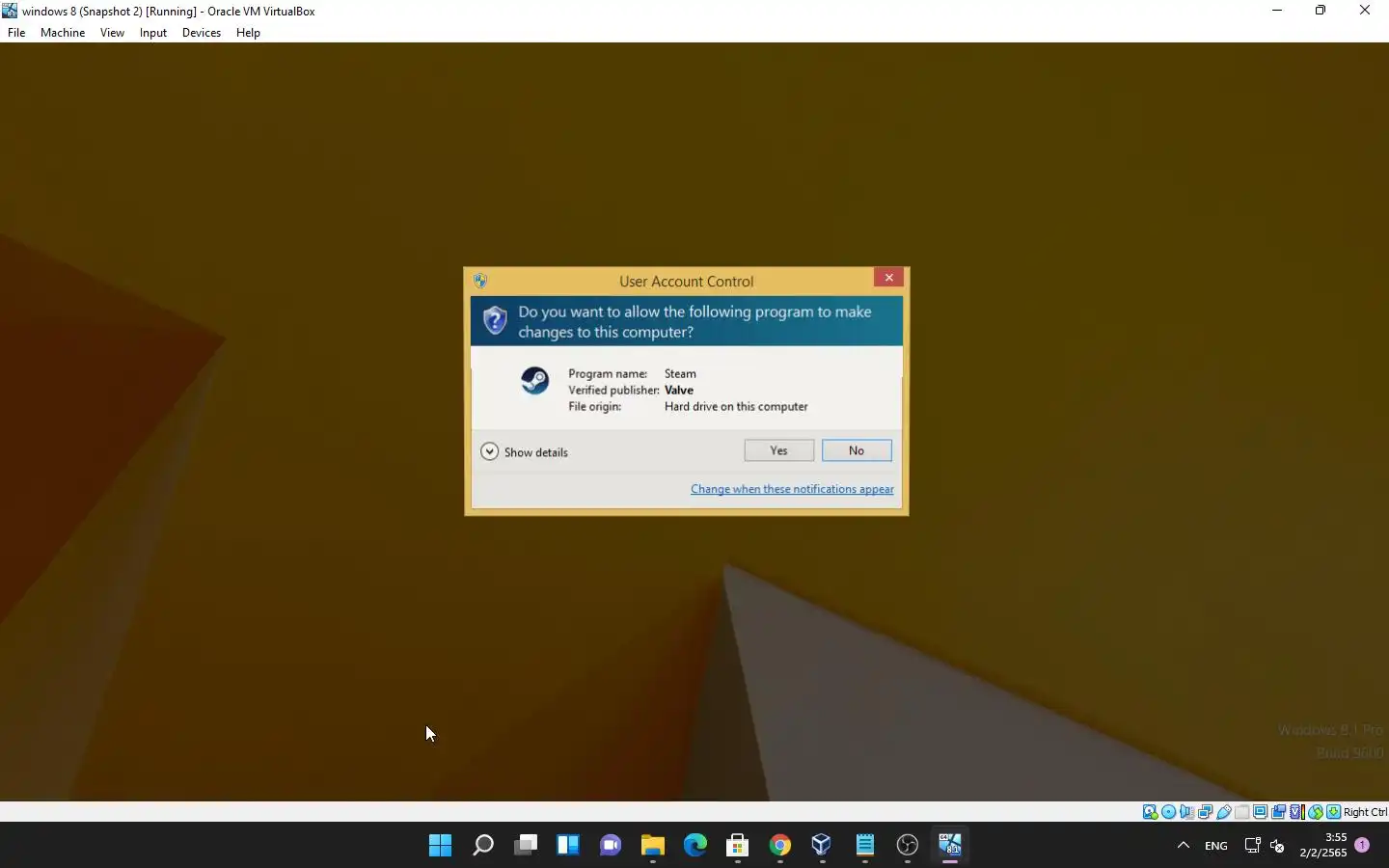This screenshot has width=1389, height=868.
Task: Click the USB devices status icon
Action: coord(1223,812)
